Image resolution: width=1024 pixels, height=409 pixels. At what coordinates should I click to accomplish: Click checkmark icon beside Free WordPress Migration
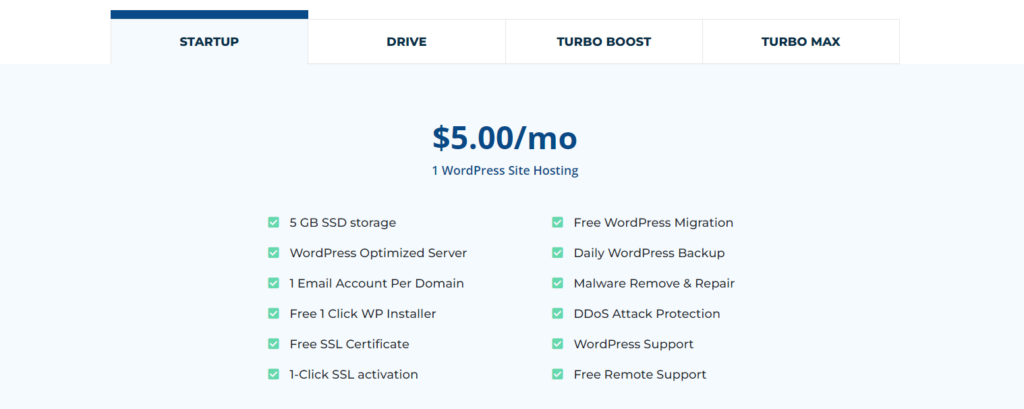coord(557,222)
